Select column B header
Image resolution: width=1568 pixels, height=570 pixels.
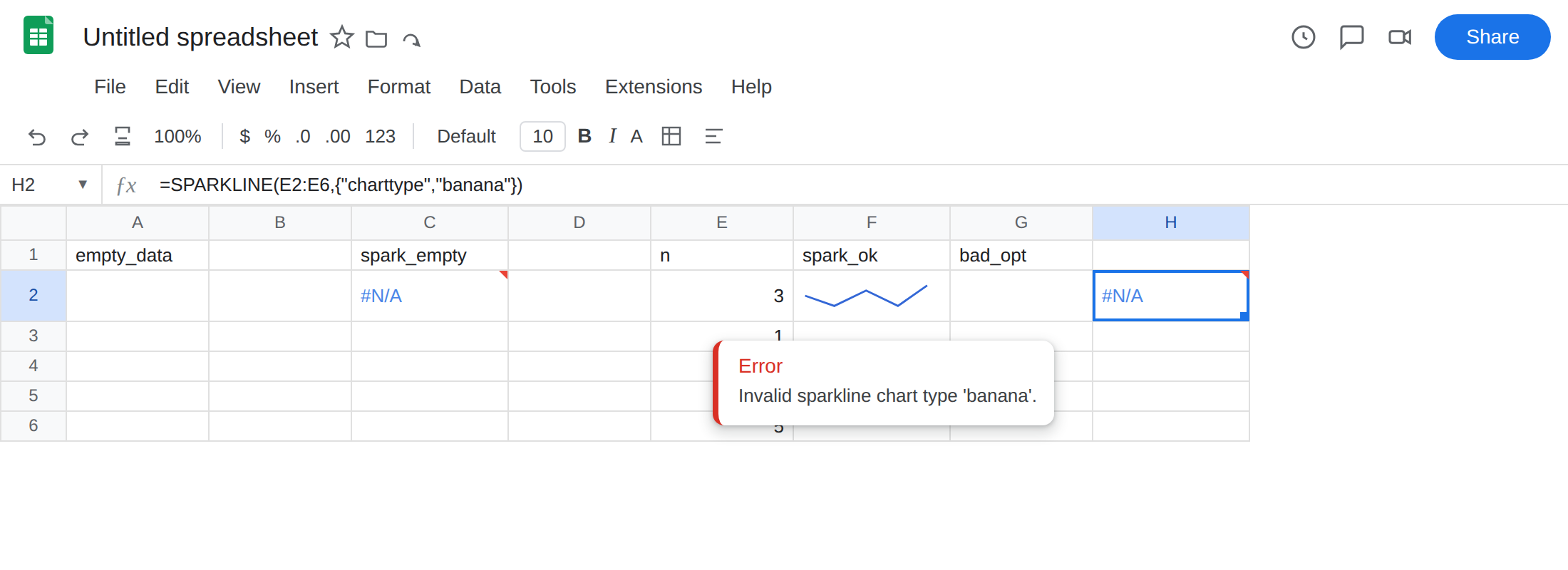(x=280, y=223)
